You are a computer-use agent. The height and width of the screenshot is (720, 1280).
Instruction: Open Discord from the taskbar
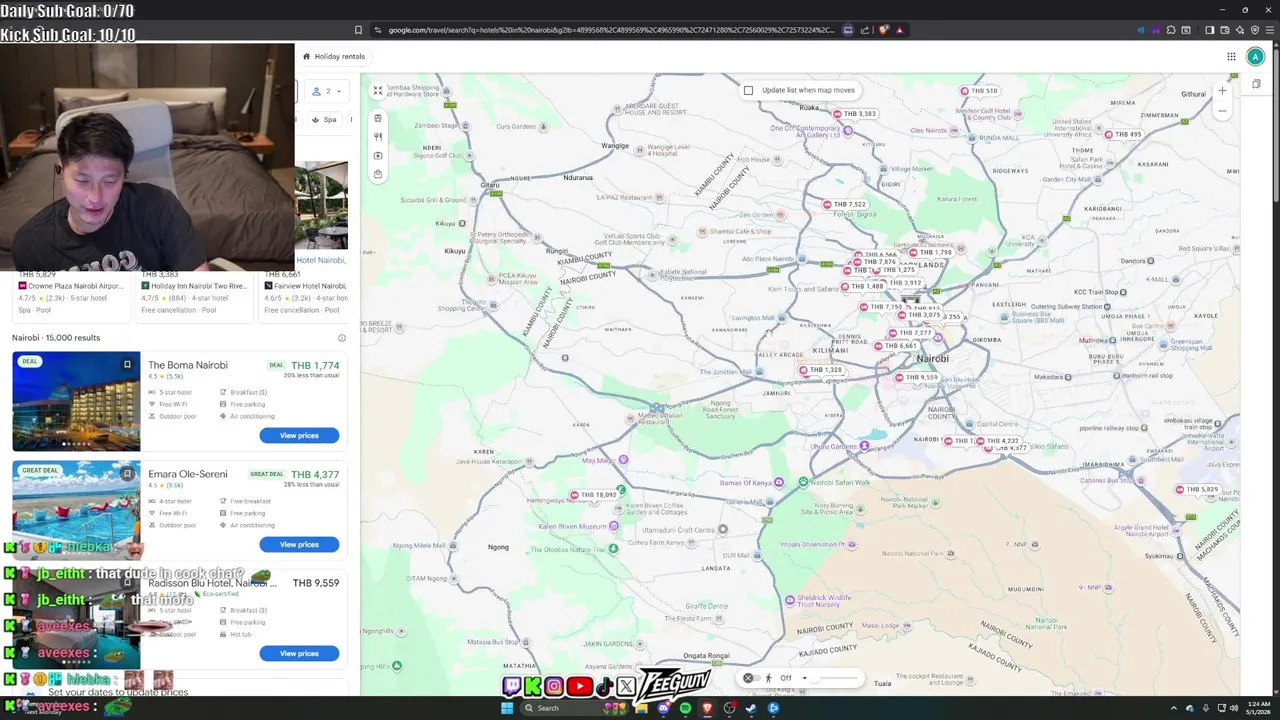click(663, 708)
